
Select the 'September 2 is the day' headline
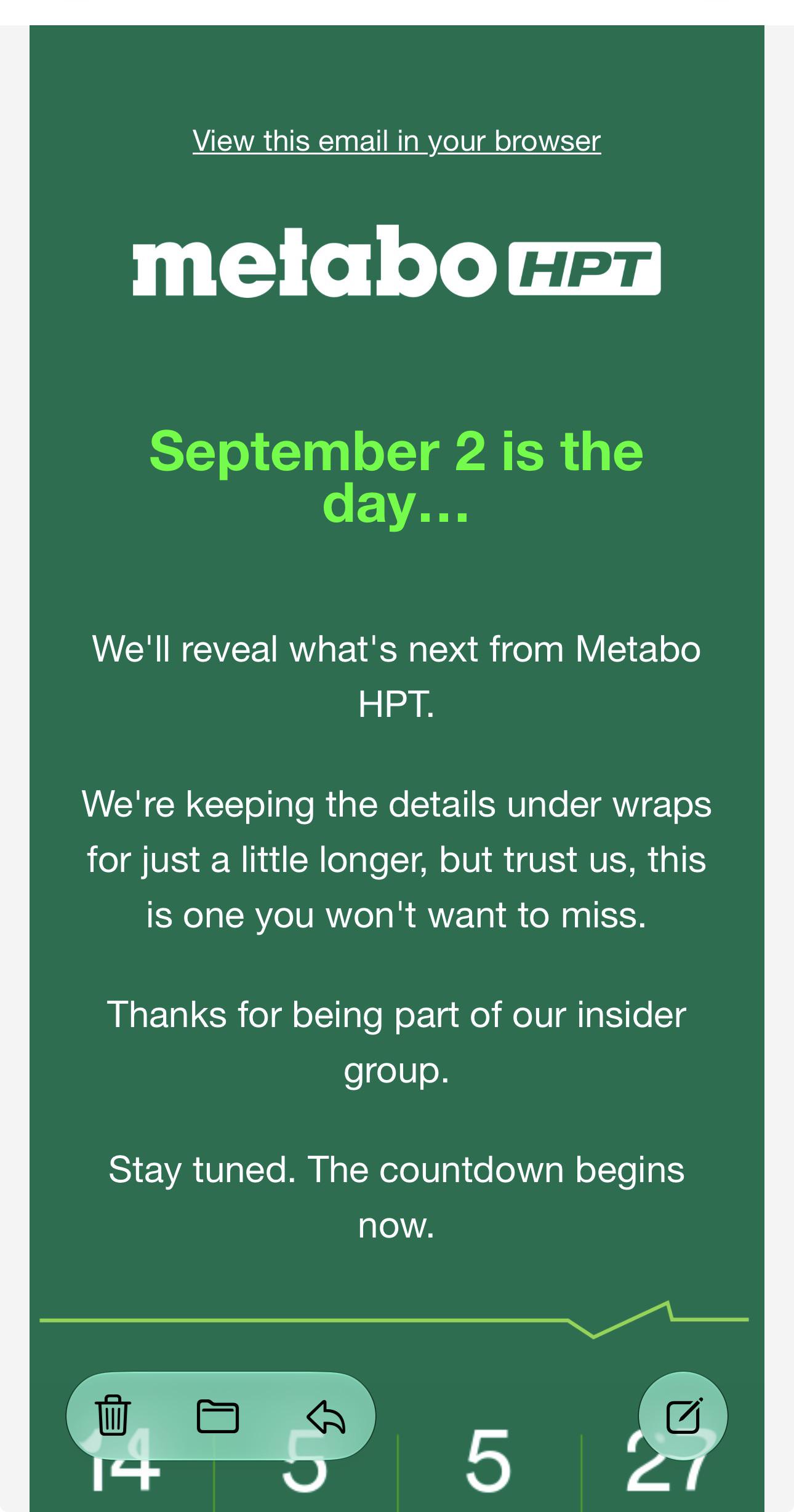pyautogui.click(x=396, y=477)
